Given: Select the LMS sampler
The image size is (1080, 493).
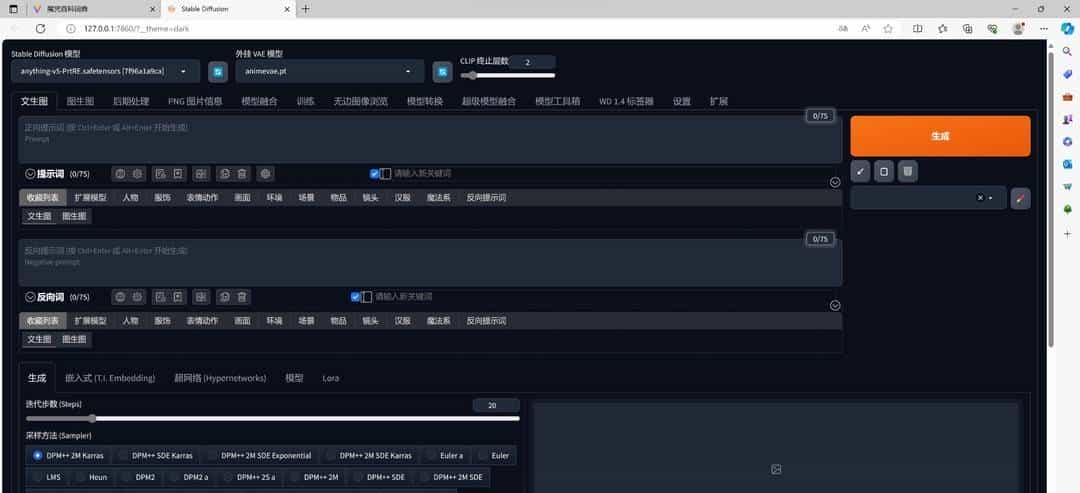Looking at the screenshot, I should tap(47, 476).
